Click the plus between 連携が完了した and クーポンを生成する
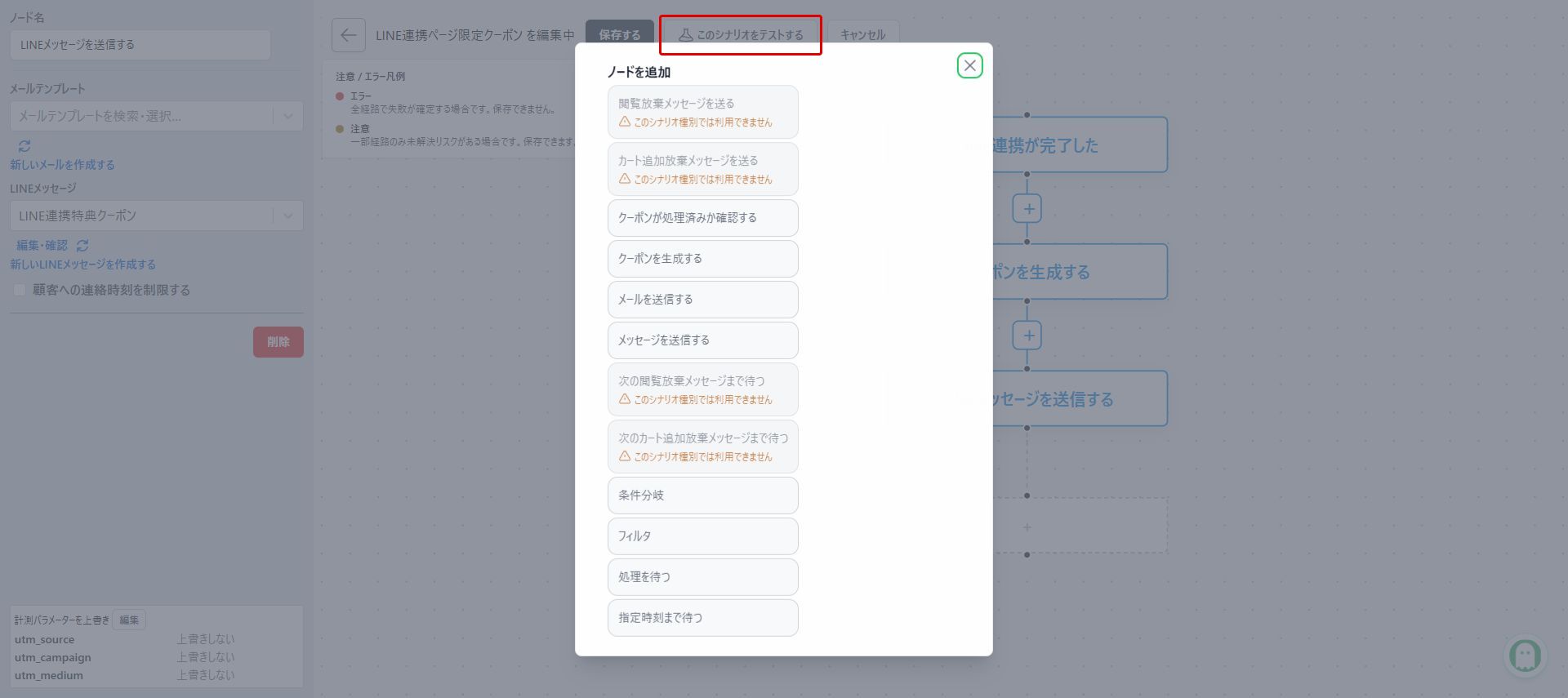Viewport: 1568px width, 698px height. tap(1027, 208)
